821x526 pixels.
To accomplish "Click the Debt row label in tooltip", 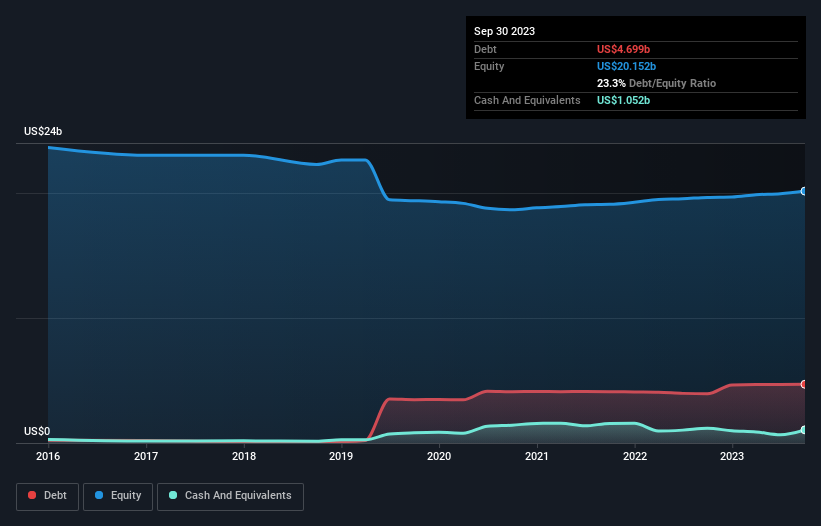I will 485,49.
